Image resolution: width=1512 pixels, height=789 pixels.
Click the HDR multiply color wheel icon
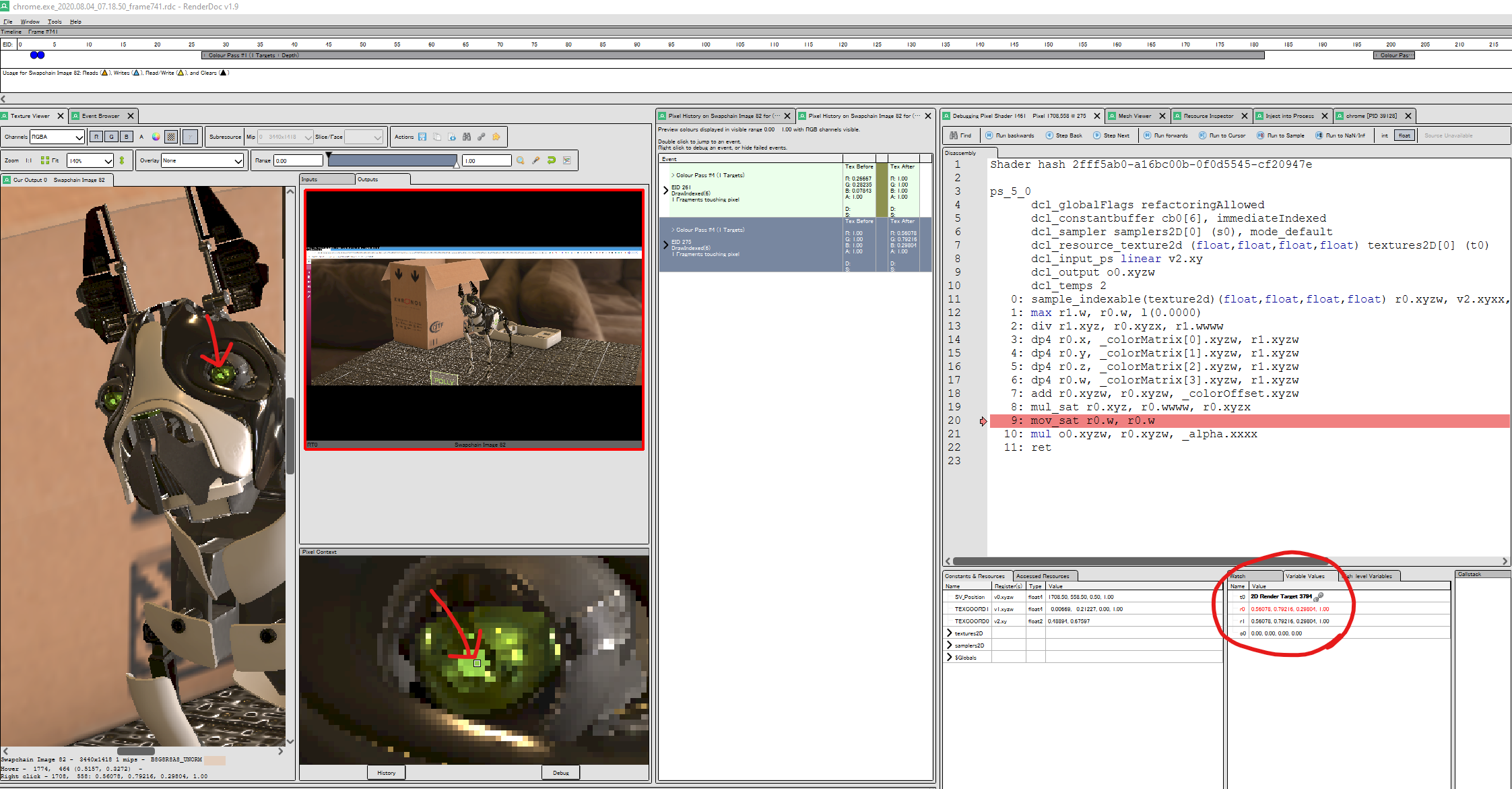(156, 137)
